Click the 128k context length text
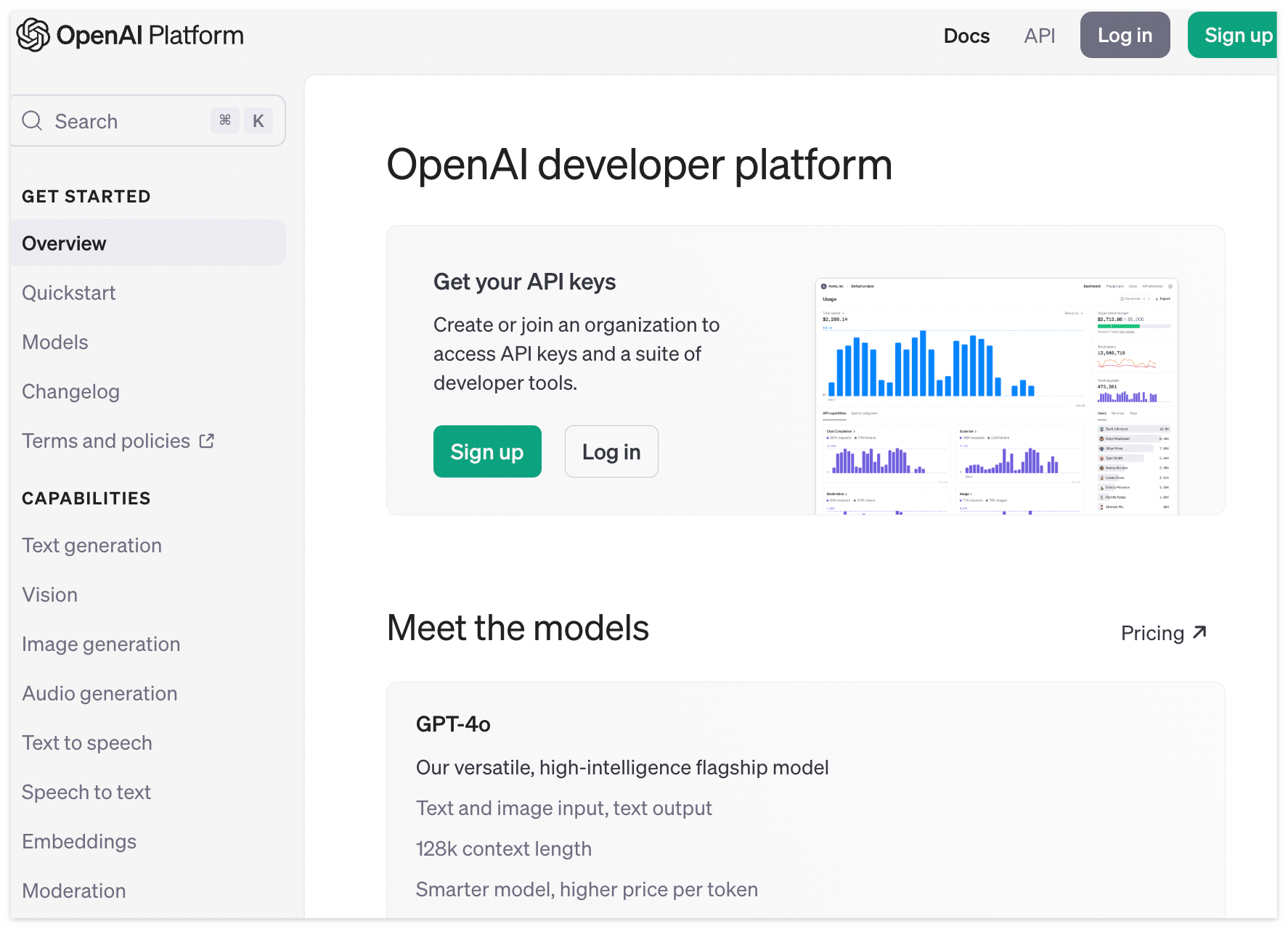The width and height of the screenshot is (1288, 929). [504, 848]
